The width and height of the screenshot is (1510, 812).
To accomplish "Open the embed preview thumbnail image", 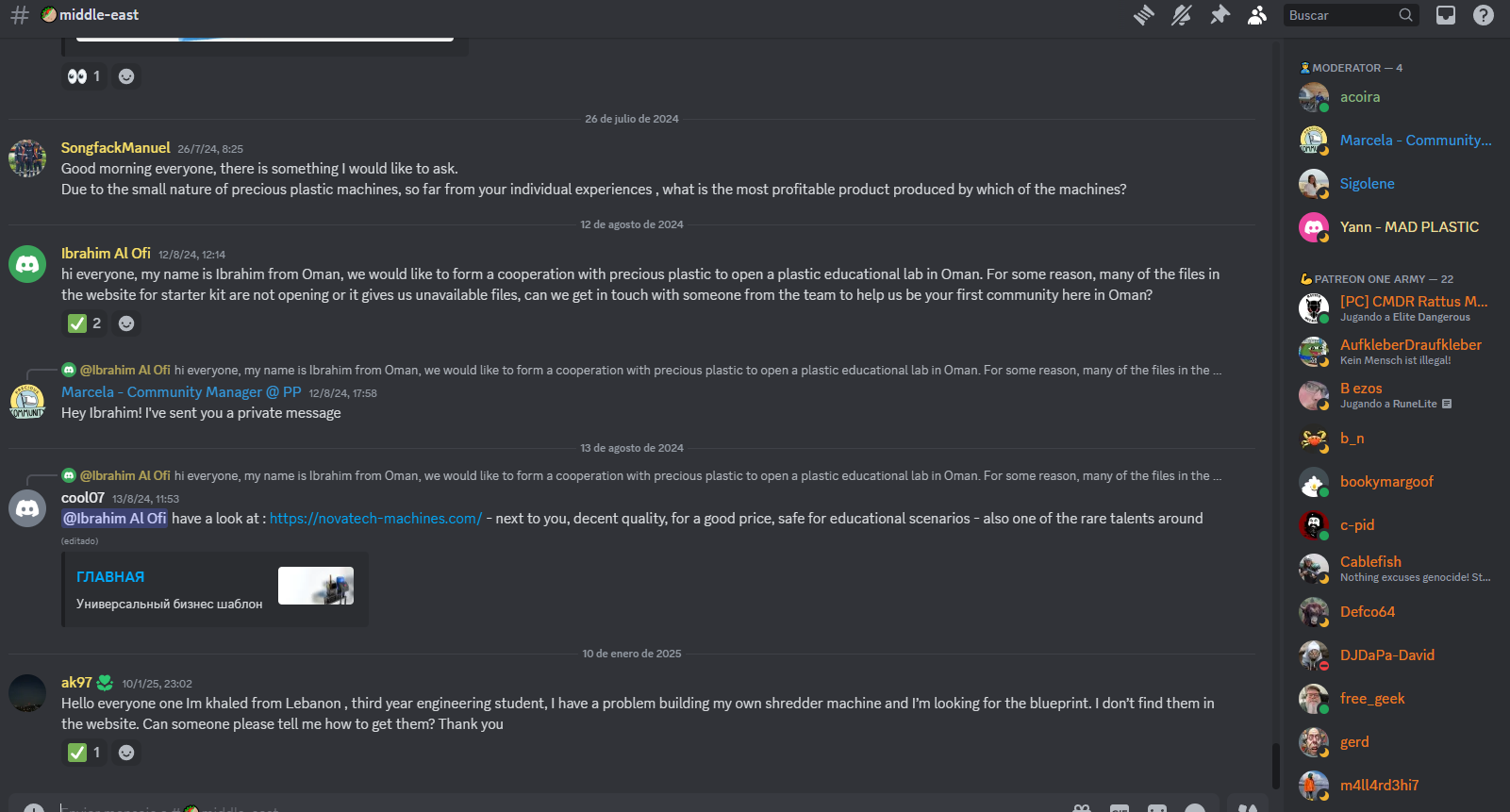I will tap(316, 586).
